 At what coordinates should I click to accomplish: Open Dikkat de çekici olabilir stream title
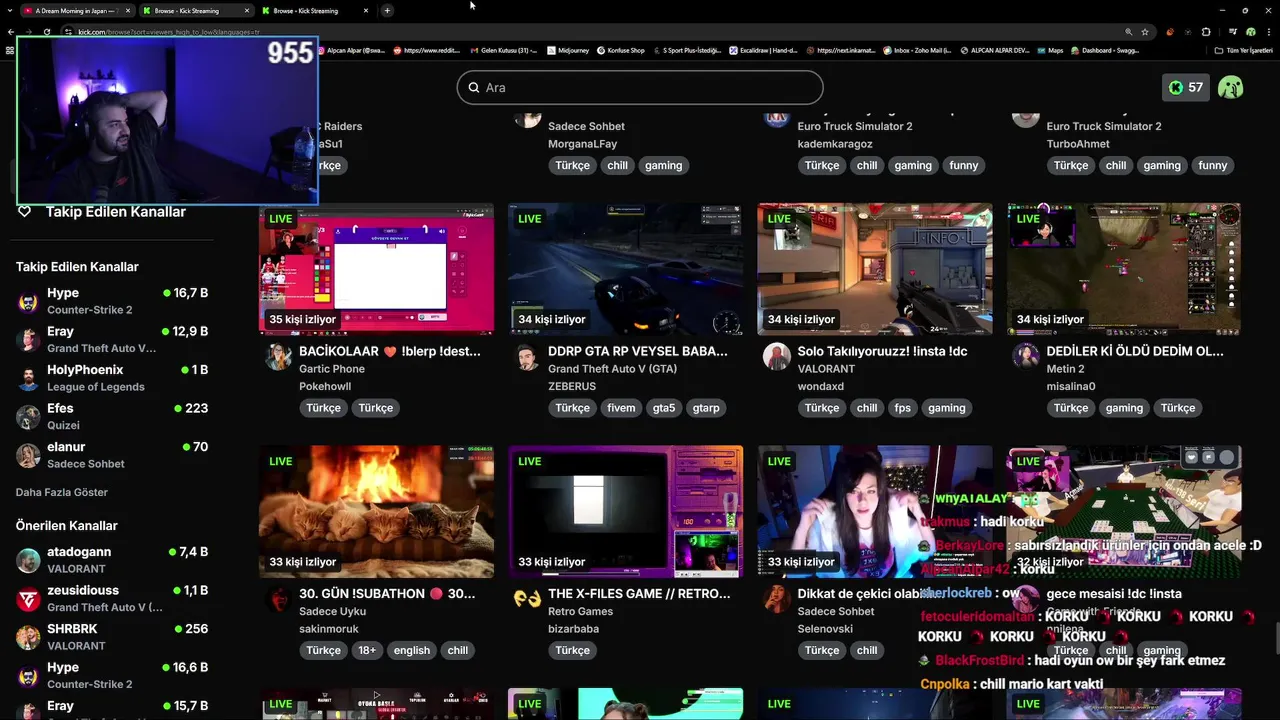coord(866,593)
